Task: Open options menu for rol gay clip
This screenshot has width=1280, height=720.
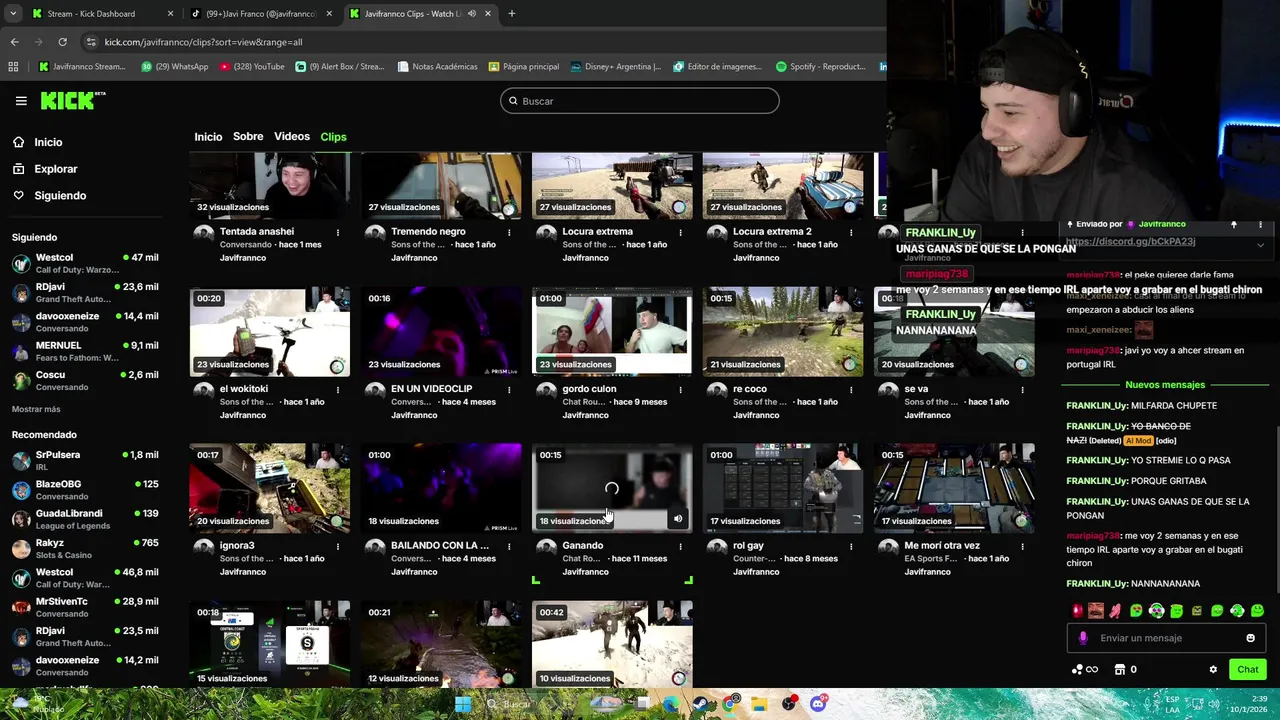Action: pyautogui.click(x=851, y=546)
